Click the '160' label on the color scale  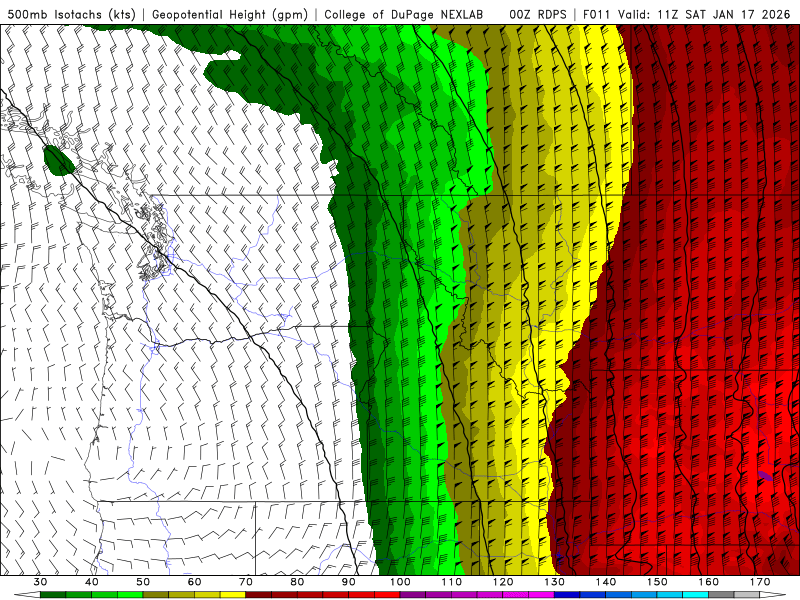click(x=709, y=582)
